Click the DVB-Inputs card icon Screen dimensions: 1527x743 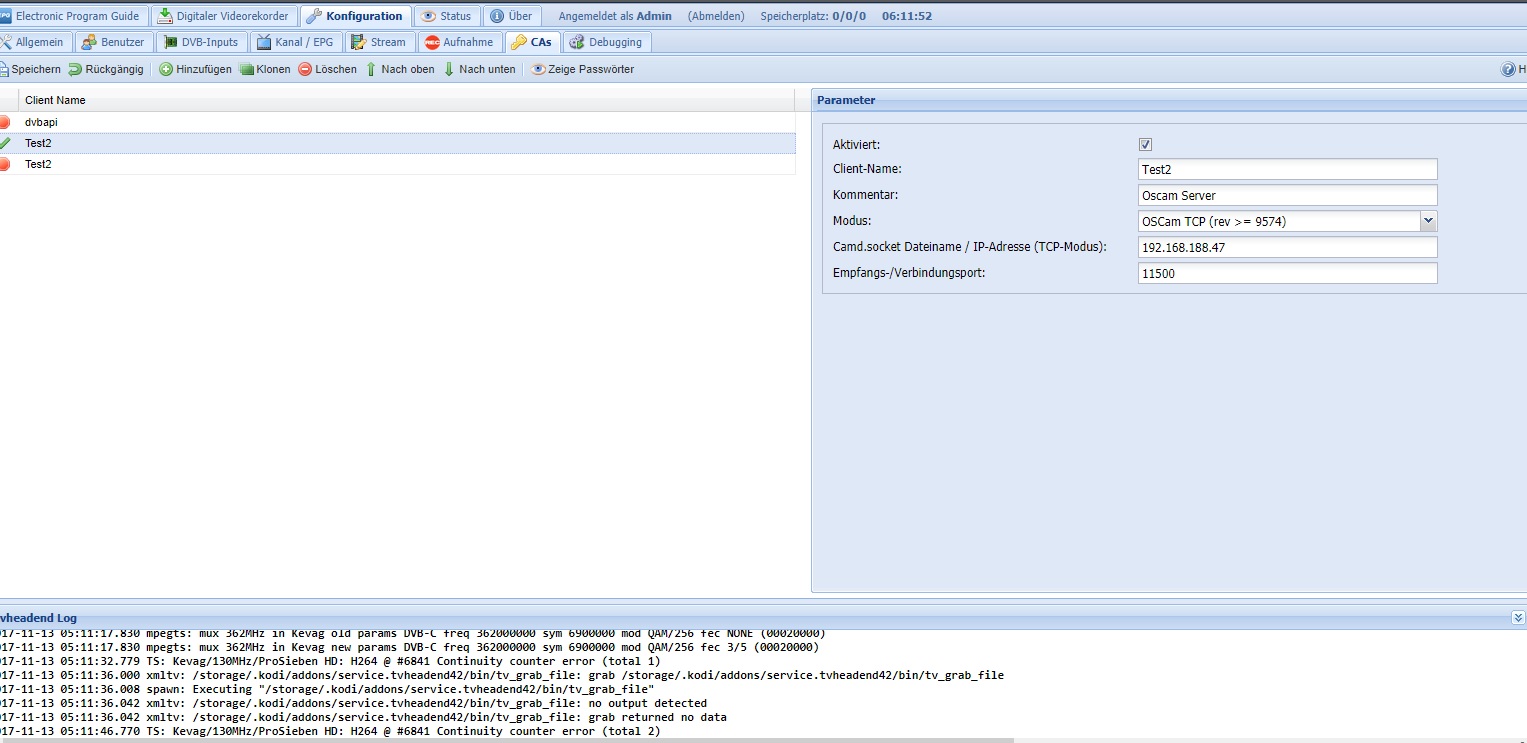tap(169, 42)
